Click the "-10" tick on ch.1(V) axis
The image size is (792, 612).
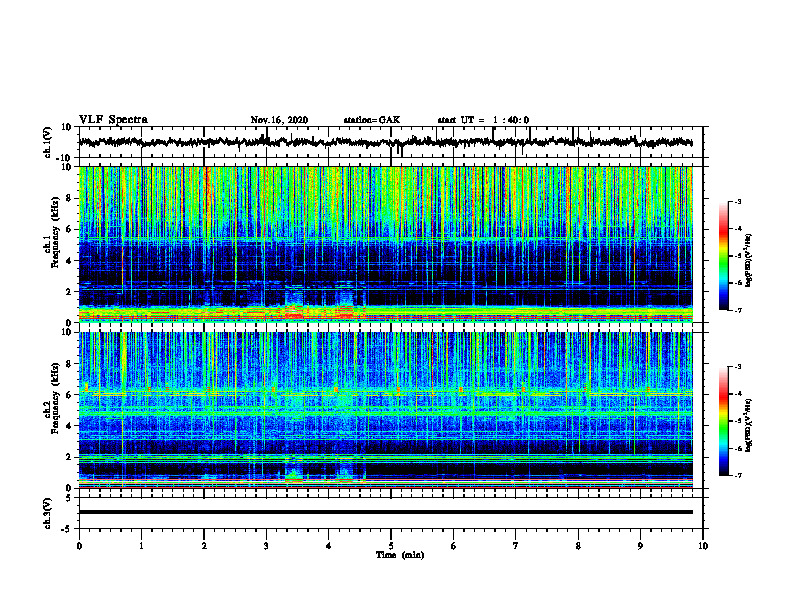coord(65,158)
